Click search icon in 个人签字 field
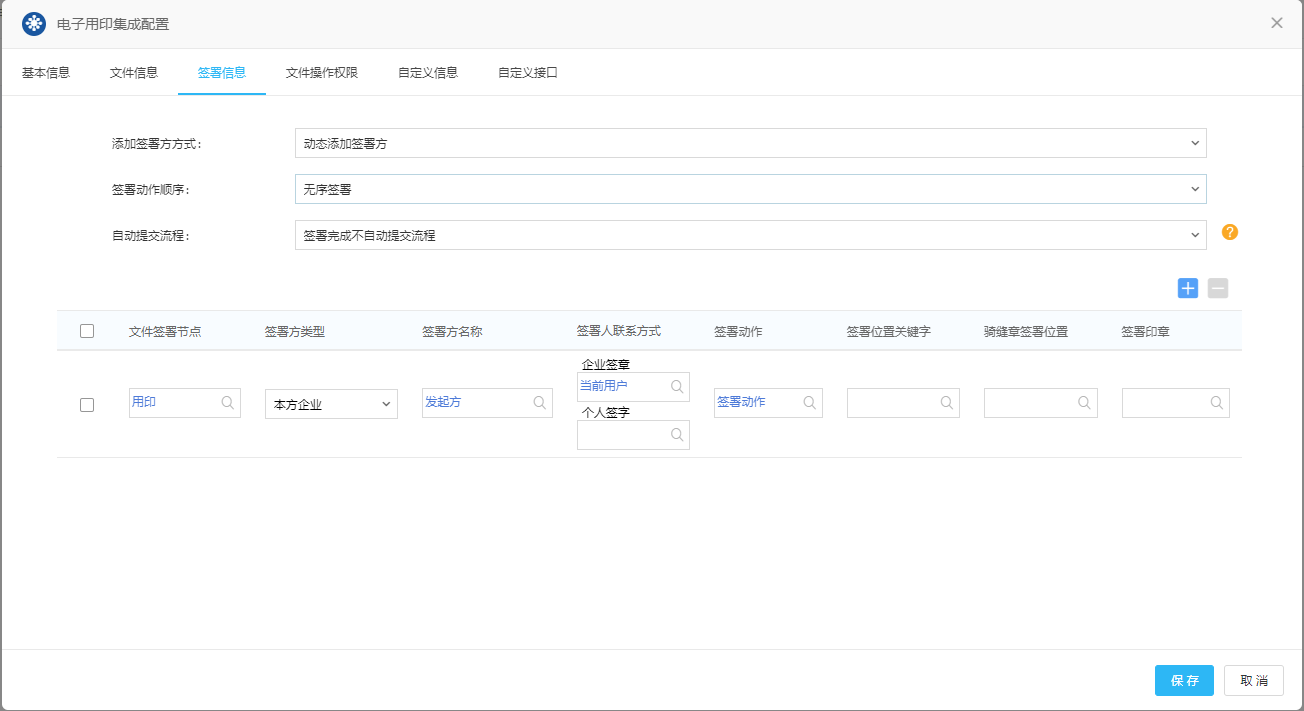1304x711 pixels. click(x=677, y=434)
